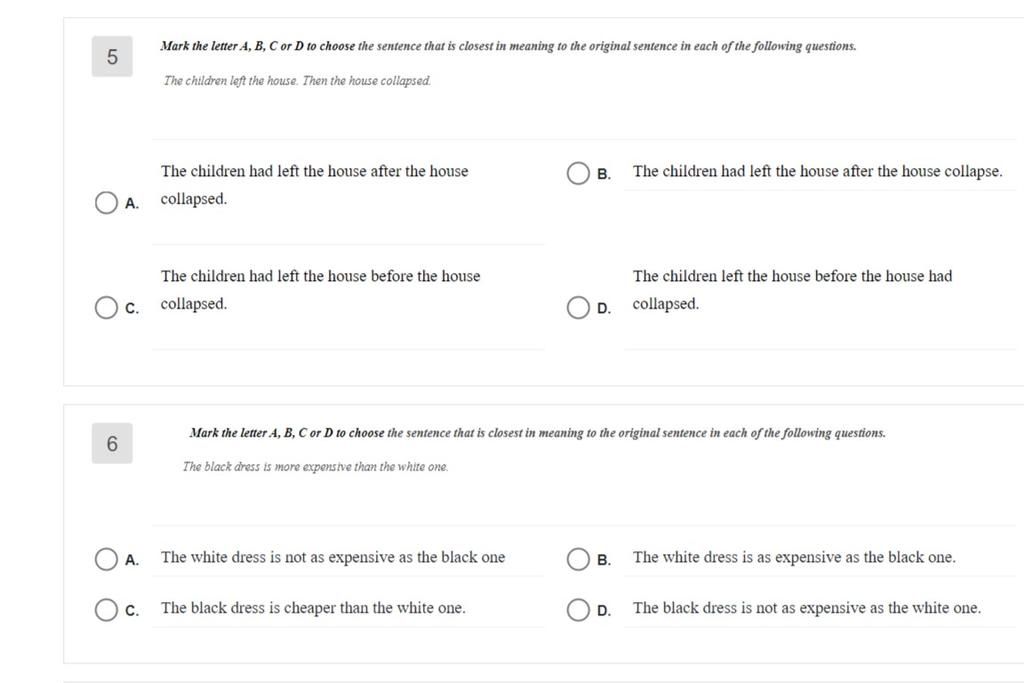The height and width of the screenshot is (683, 1024).
Task: Click the question number 5 badge
Action: pyautogui.click(x=112, y=57)
